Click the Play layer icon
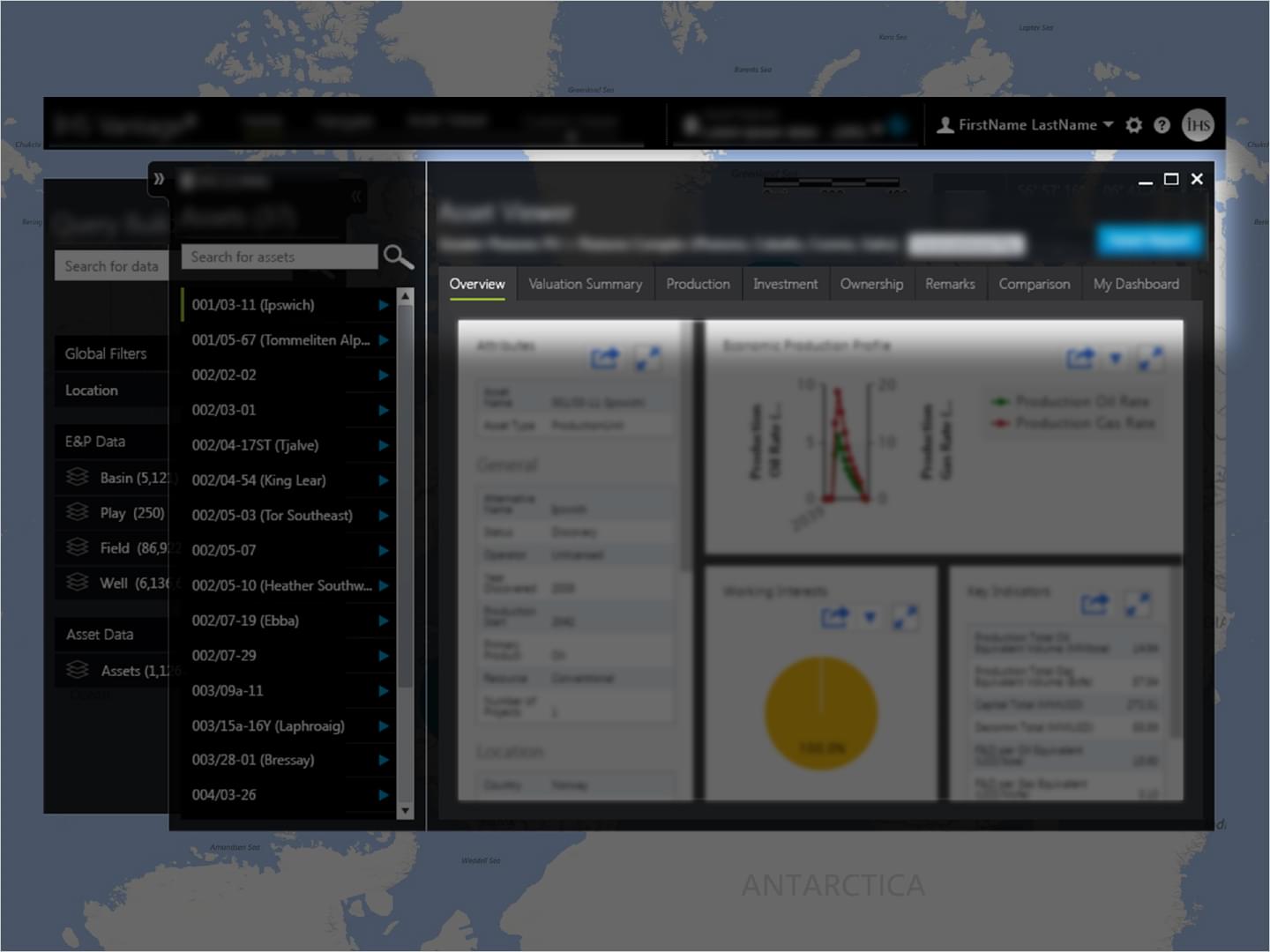Viewport: 1270px width, 952px height. point(78,512)
